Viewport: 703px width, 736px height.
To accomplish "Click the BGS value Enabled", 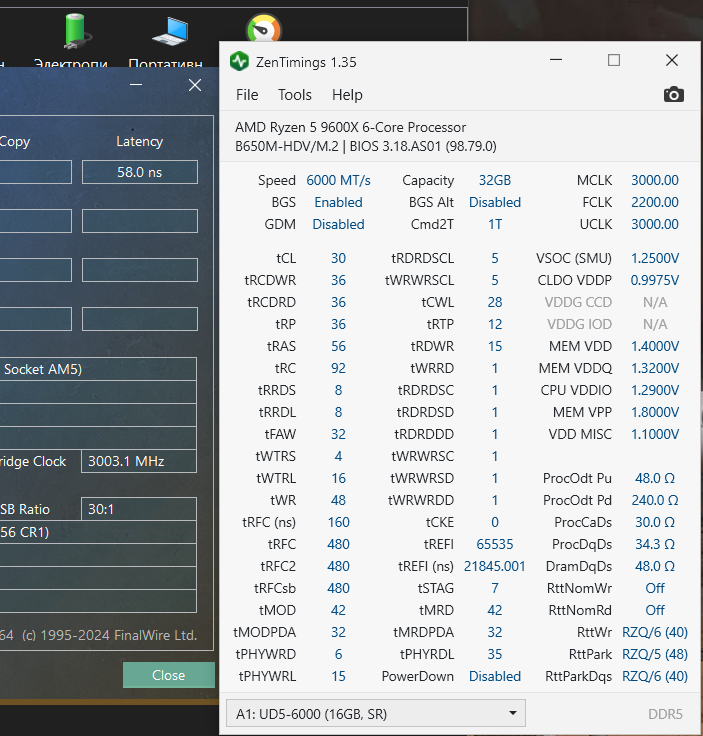I will click(338, 202).
